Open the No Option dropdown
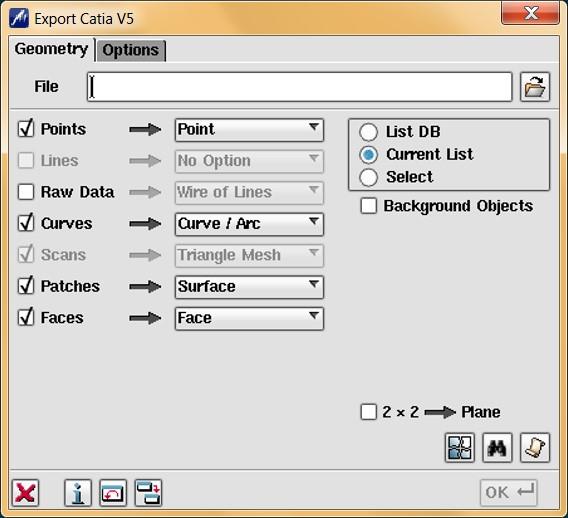 click(x=249, y=161)
